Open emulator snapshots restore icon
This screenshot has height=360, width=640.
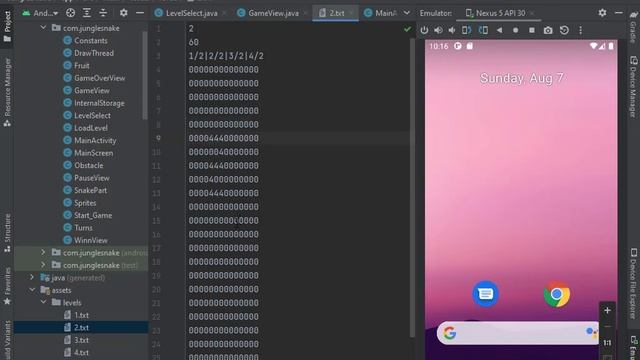564,30
